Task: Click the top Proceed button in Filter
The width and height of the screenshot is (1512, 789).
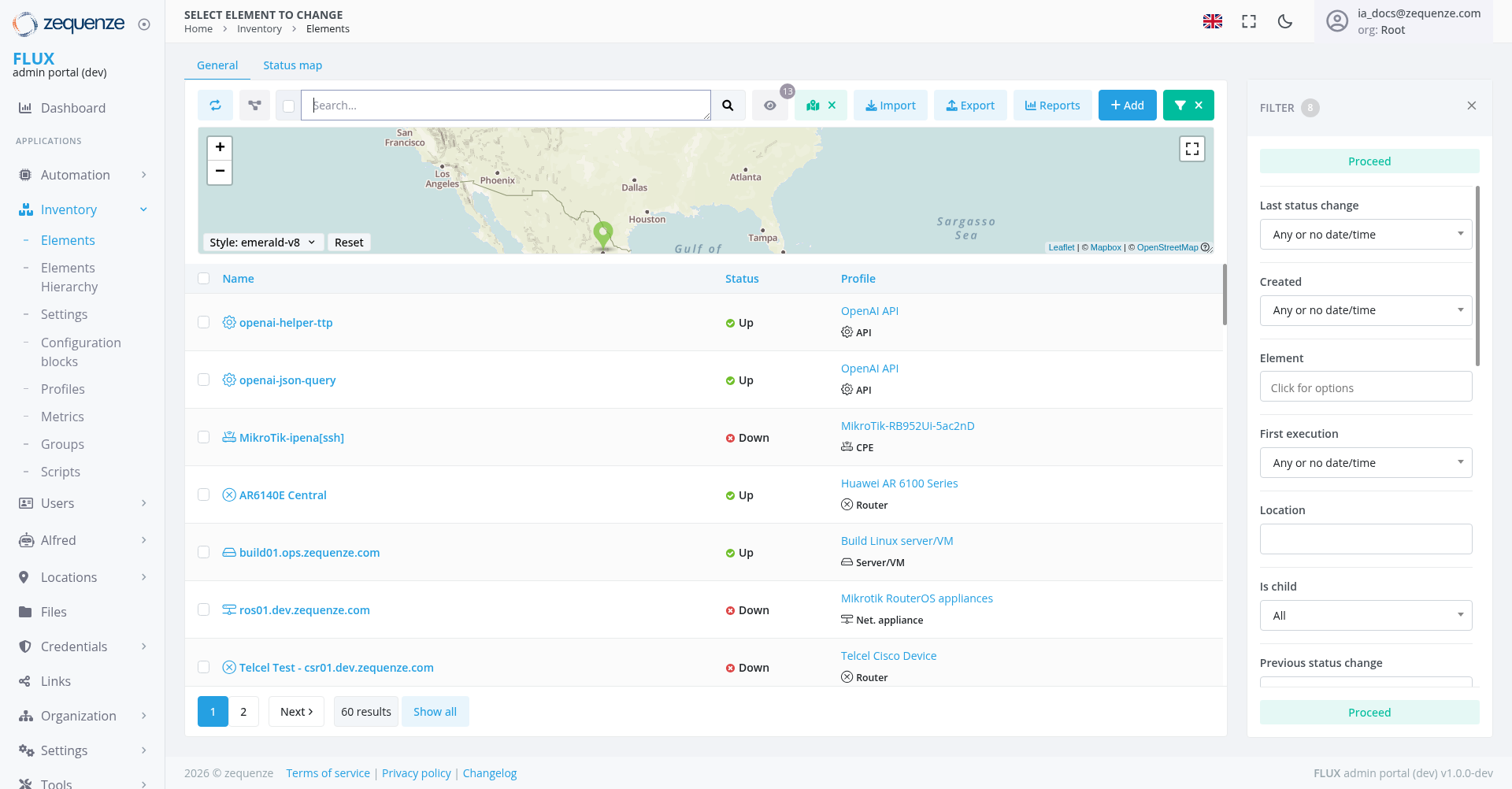Action: click(1369, 161)
